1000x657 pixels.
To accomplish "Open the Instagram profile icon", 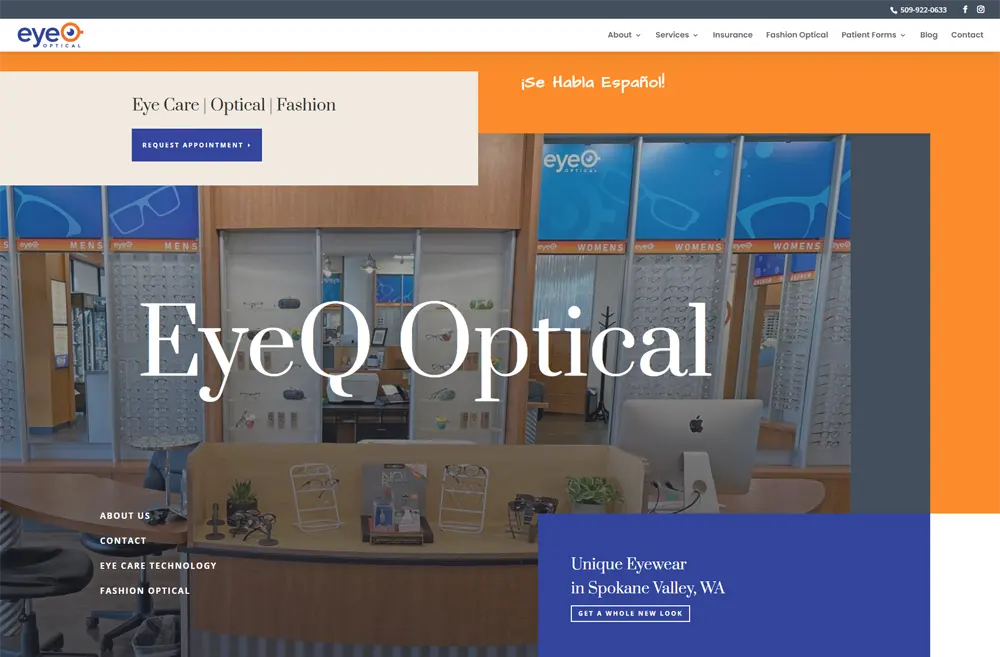I will [981, 10].
